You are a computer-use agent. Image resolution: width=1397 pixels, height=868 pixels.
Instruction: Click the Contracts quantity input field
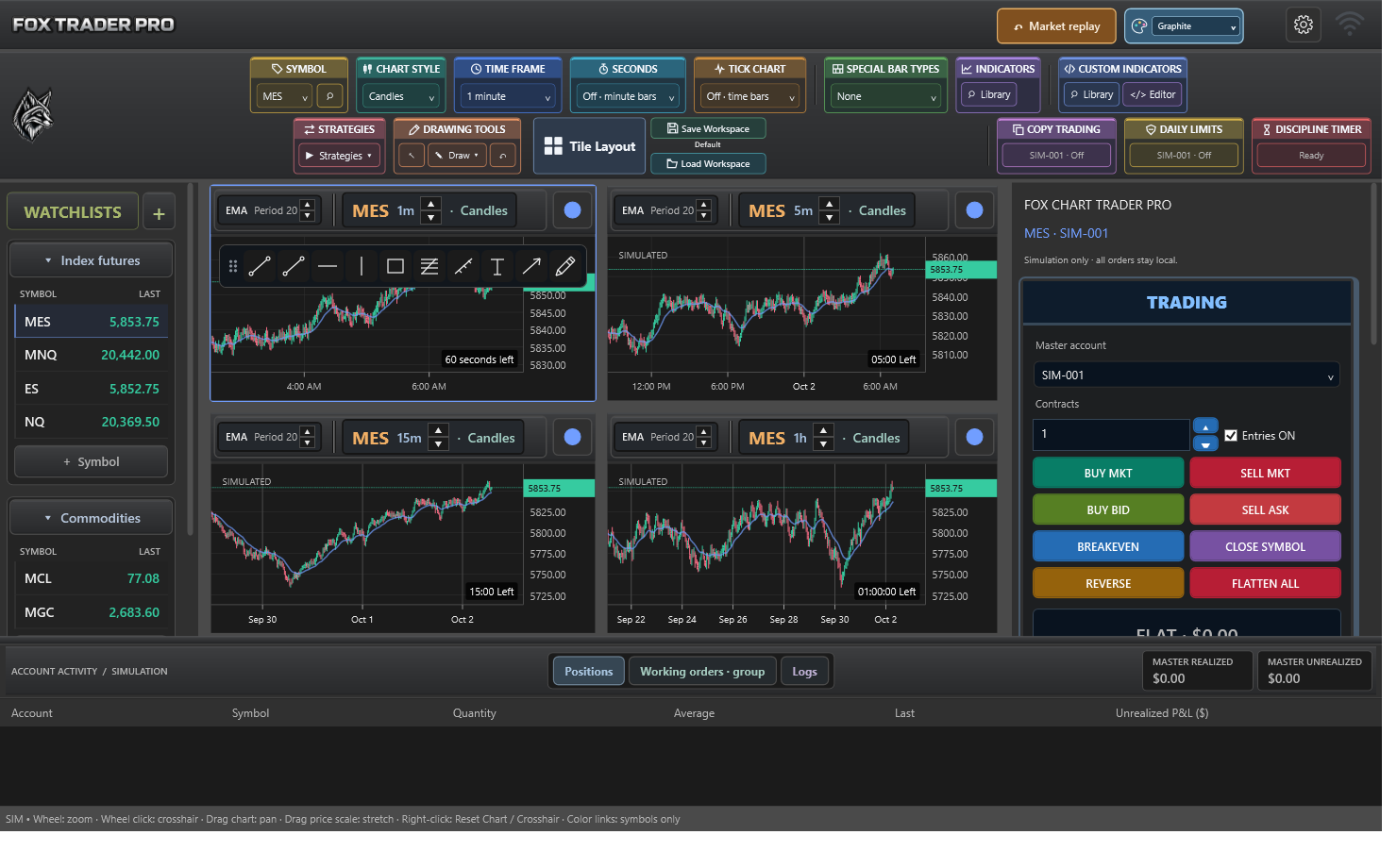pyautogui.click(x=1111, y=435)
